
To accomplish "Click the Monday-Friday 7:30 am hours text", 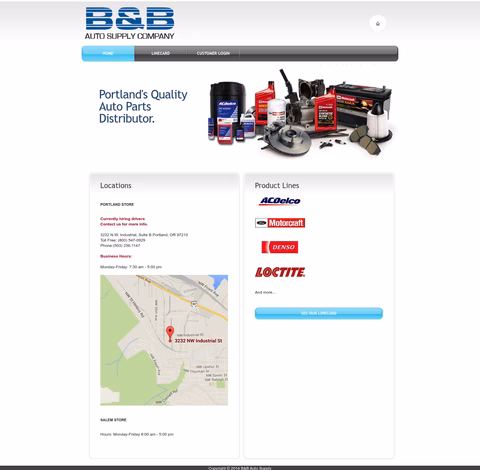I will tap(131, 267).
